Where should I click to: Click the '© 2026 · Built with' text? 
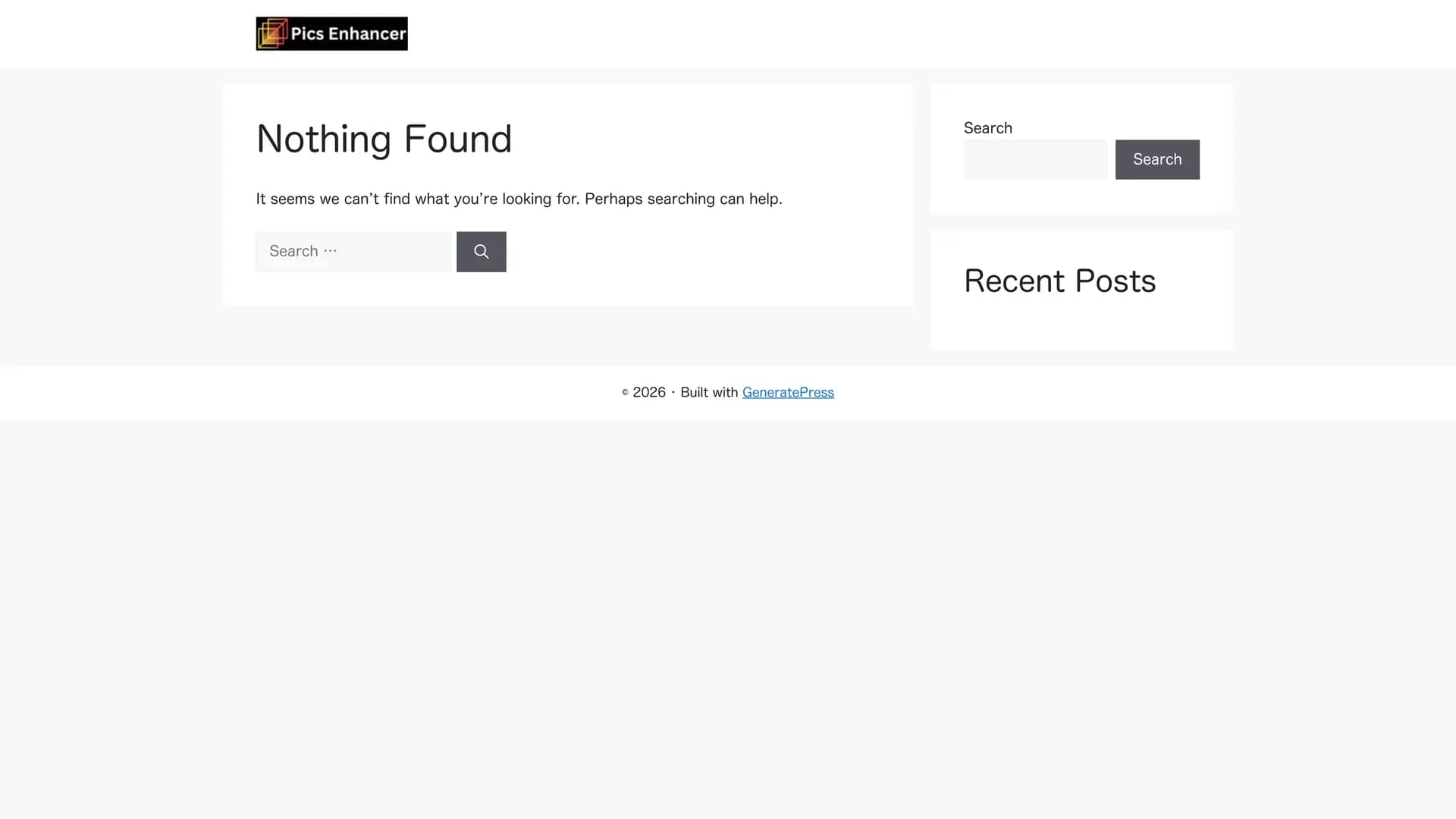click(679, 392)
